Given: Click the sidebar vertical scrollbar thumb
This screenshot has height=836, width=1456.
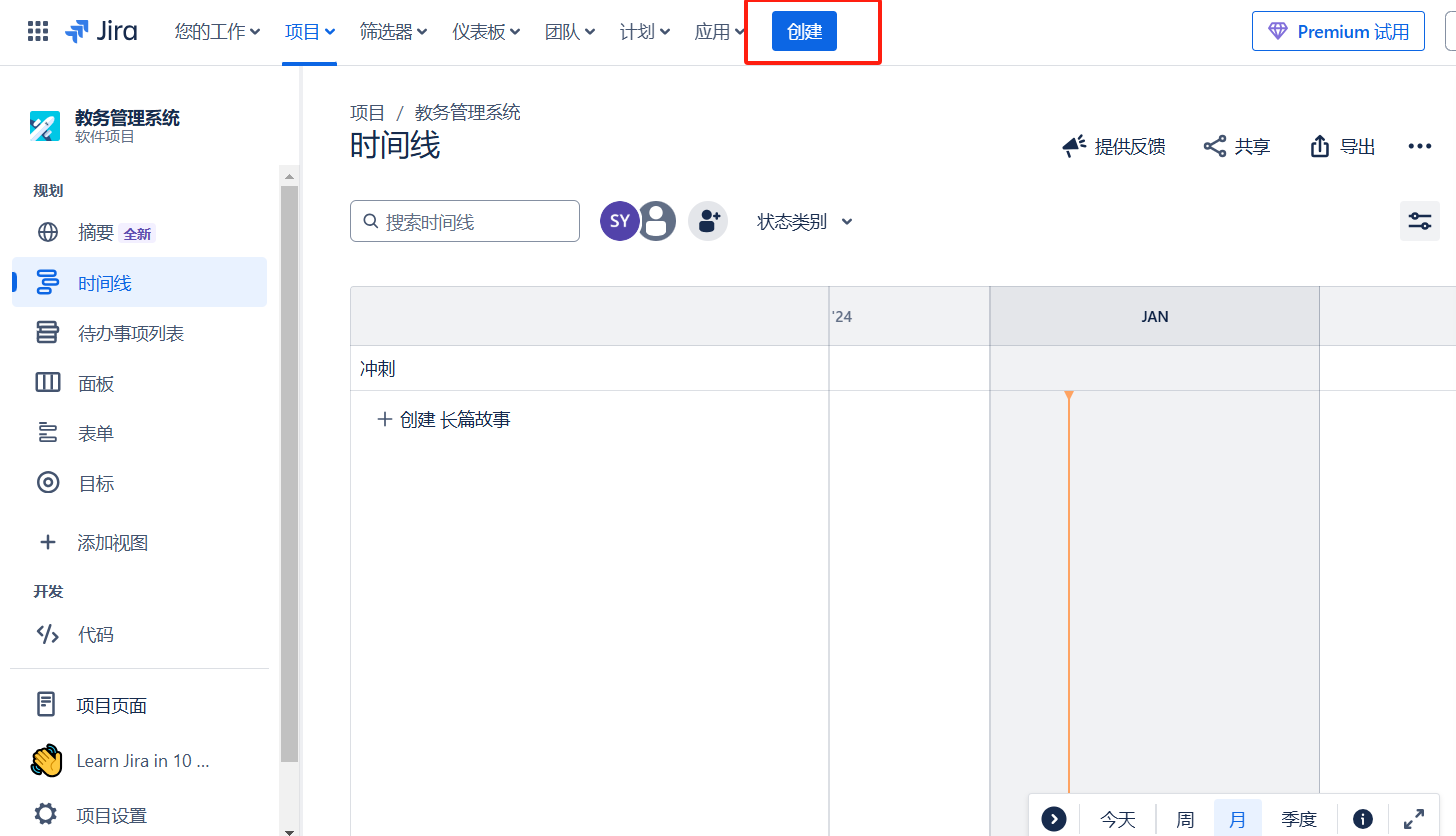Looking at the screenshot, I should [289, 473].
